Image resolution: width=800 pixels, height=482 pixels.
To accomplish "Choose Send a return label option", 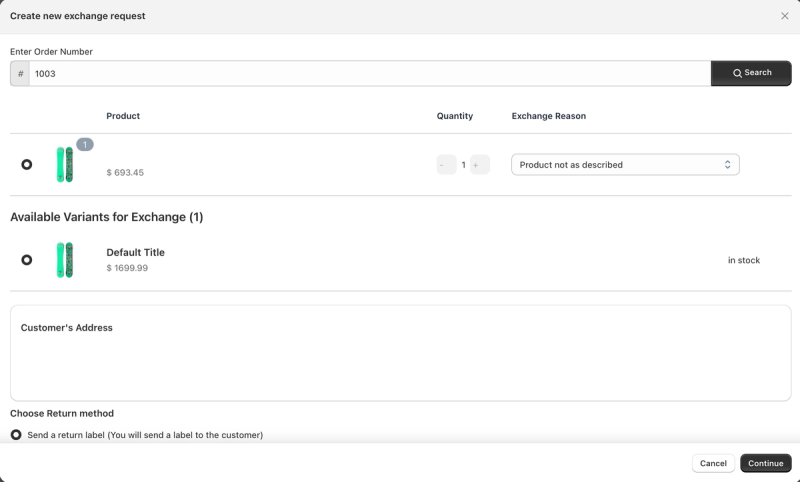I will (x=16, y=435).
